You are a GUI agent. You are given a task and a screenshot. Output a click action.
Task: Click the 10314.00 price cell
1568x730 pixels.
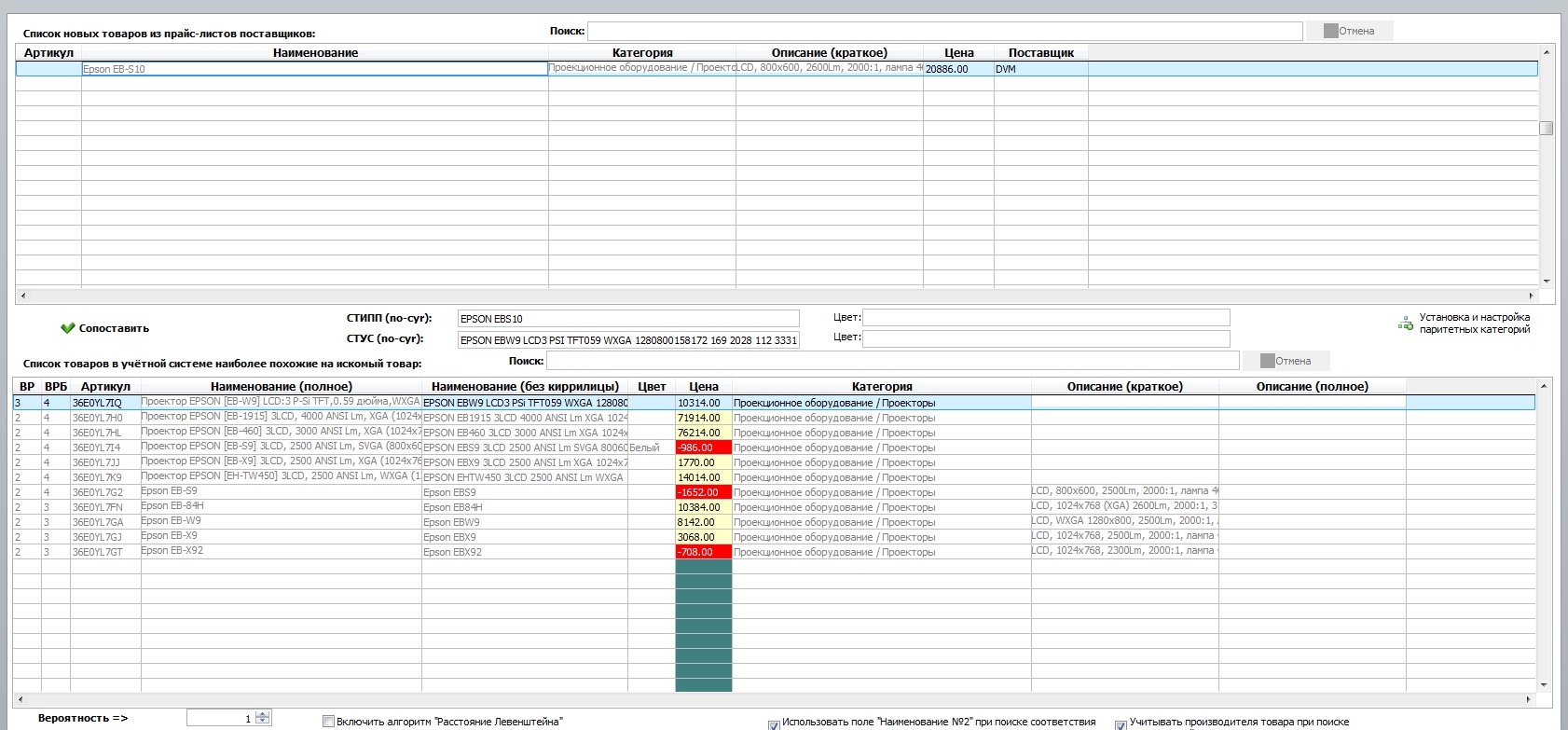(704, 403)
